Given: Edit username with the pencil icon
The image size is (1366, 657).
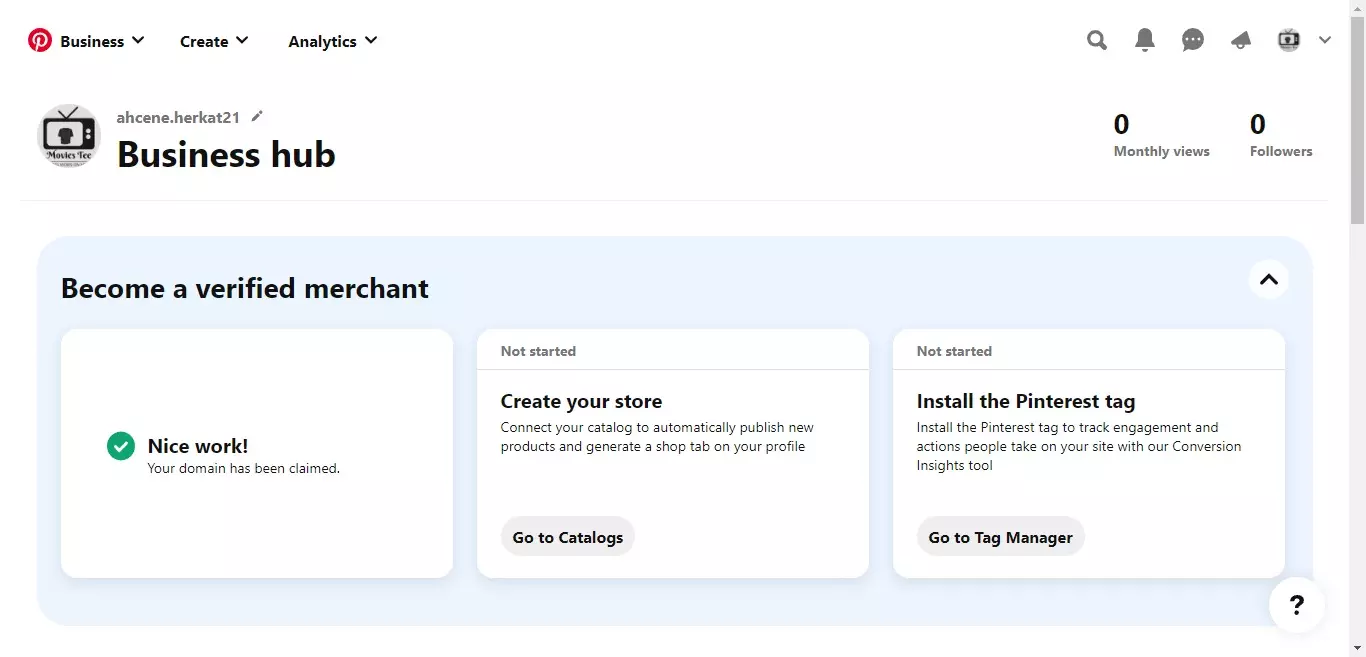Looking at the screenshot, I should [x=257, y=117].
